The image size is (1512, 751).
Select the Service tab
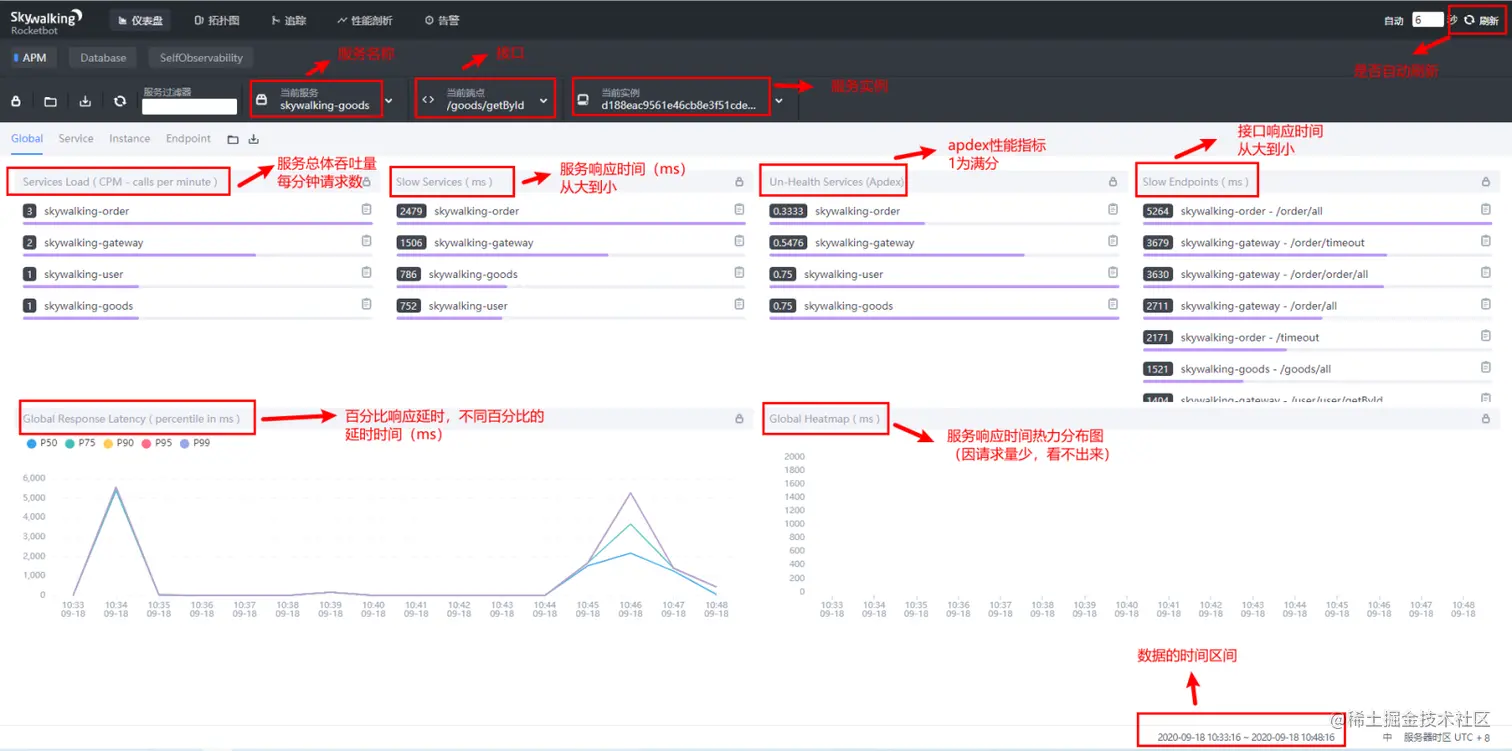(76, 139)
